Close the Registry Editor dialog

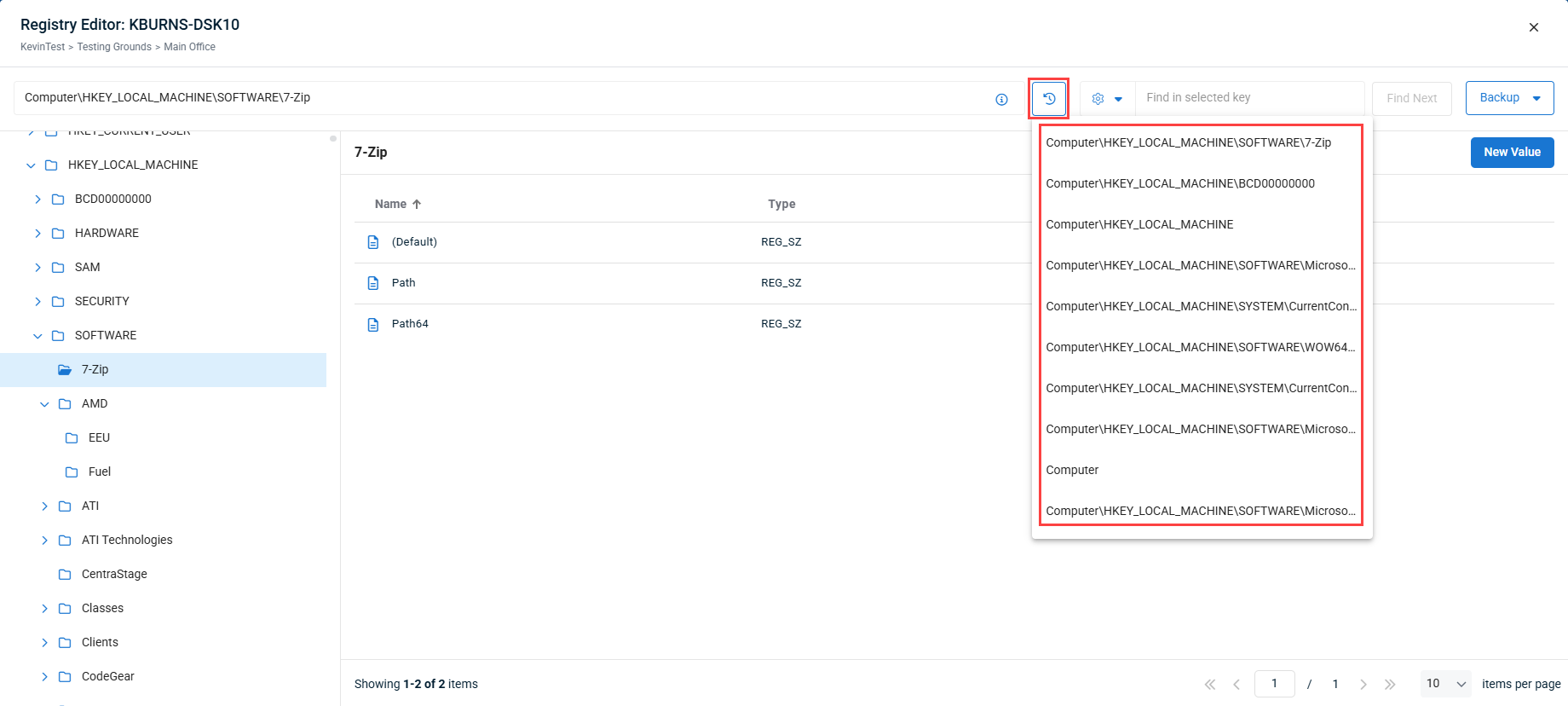1533,27
